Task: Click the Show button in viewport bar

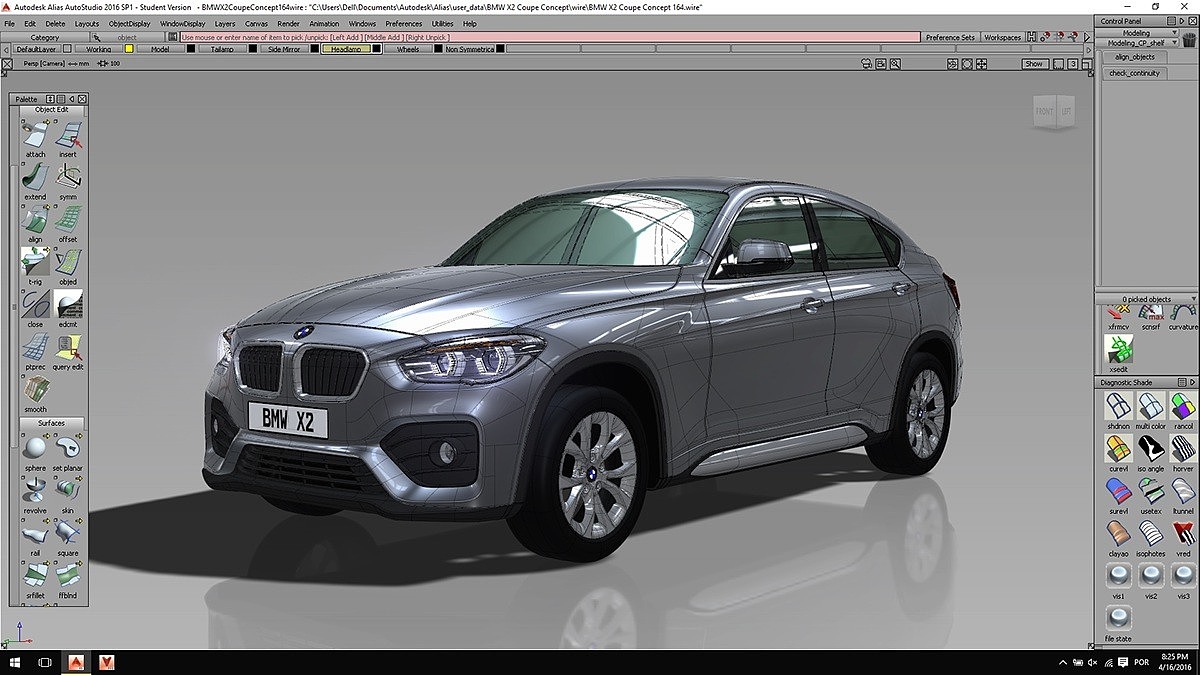Action: point(1033,63)
